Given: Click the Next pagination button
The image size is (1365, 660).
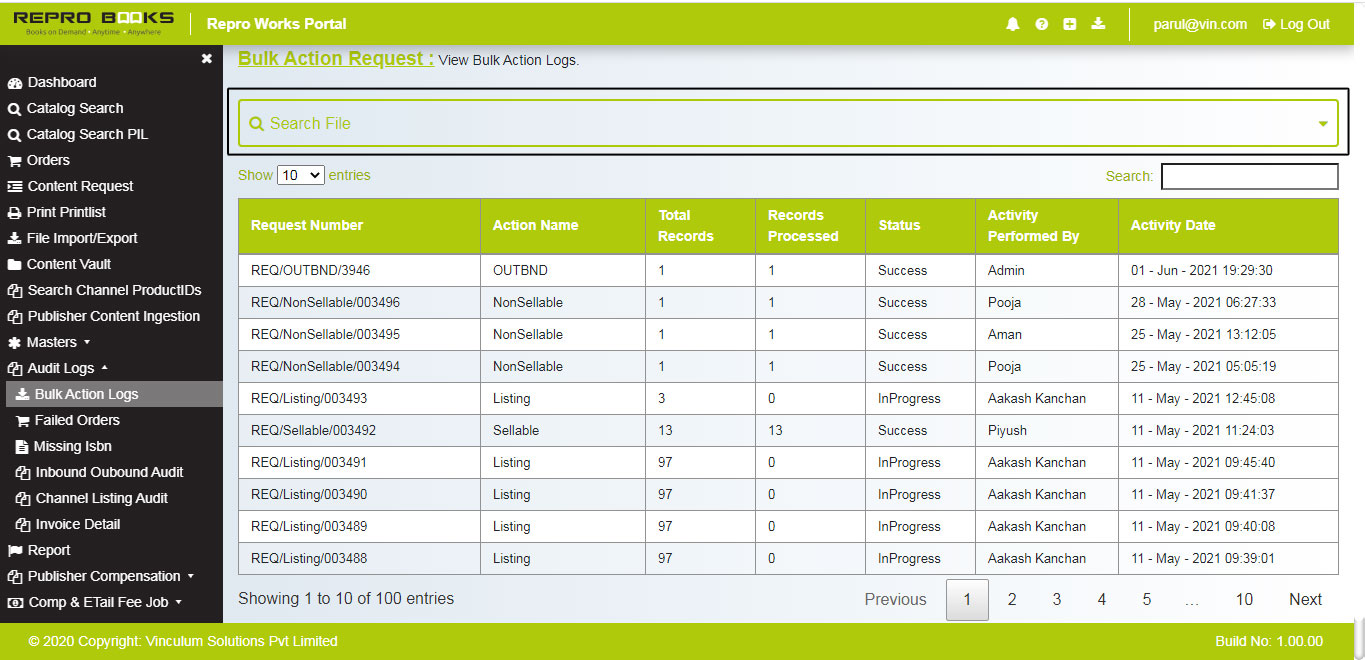Looking at the screenshot, I should [x=1305, y=599].
